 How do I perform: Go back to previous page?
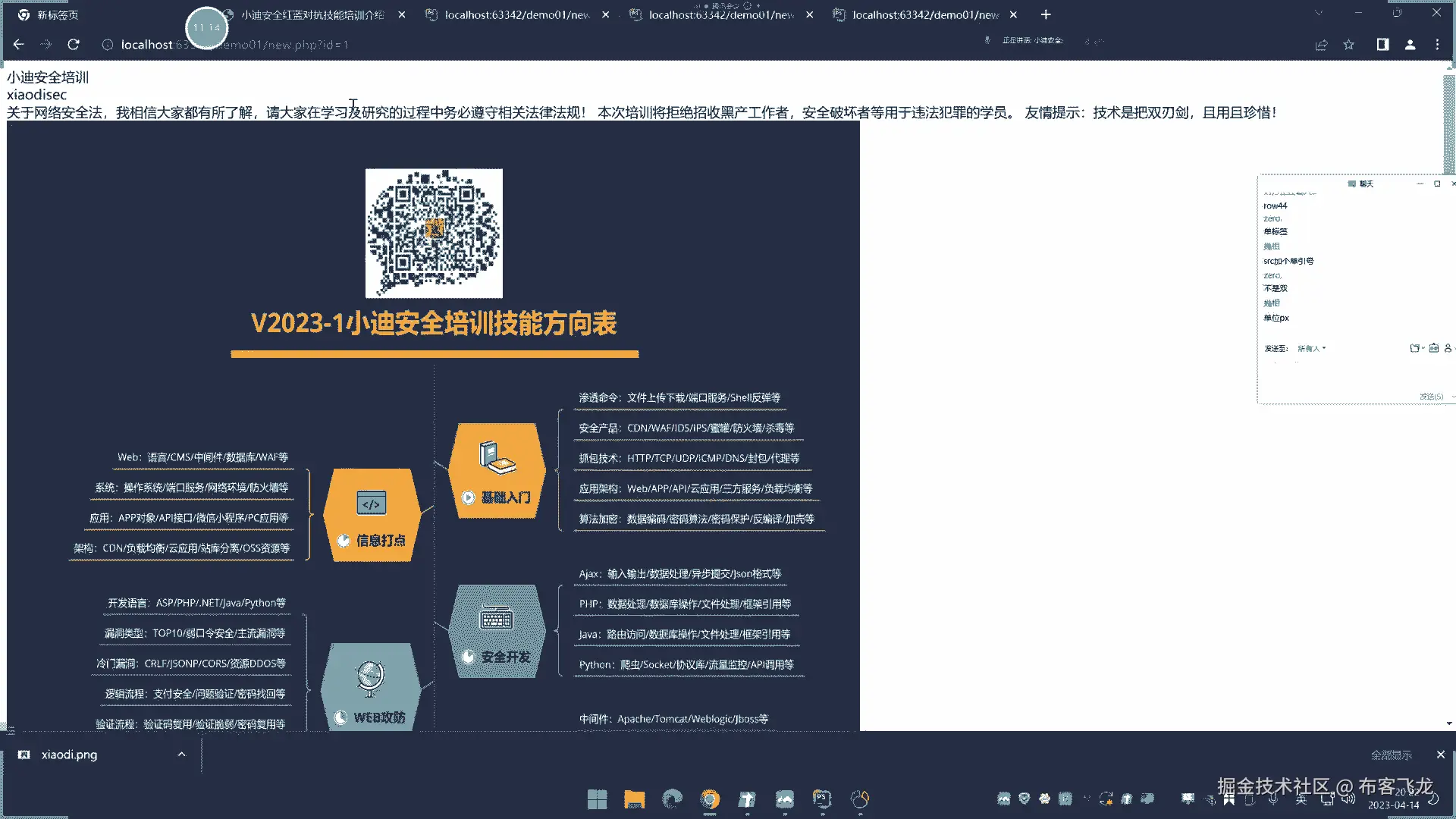click(19, 45)
